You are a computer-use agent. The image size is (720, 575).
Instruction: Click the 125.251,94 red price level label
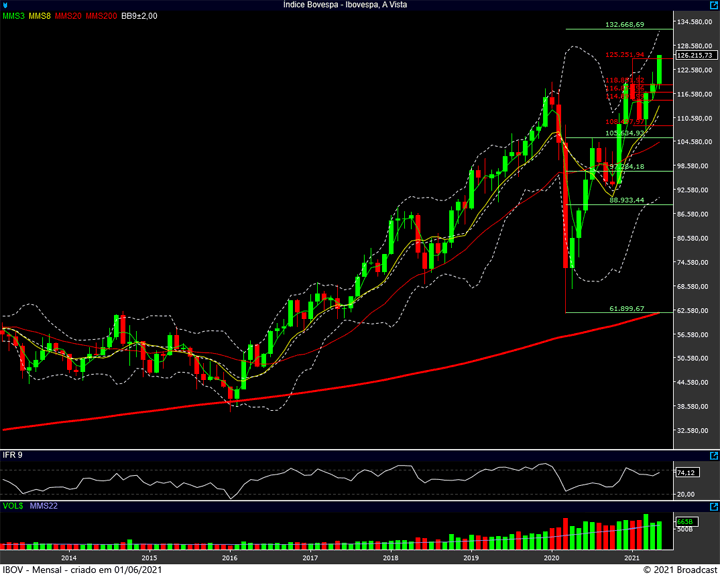coord(624,56)
